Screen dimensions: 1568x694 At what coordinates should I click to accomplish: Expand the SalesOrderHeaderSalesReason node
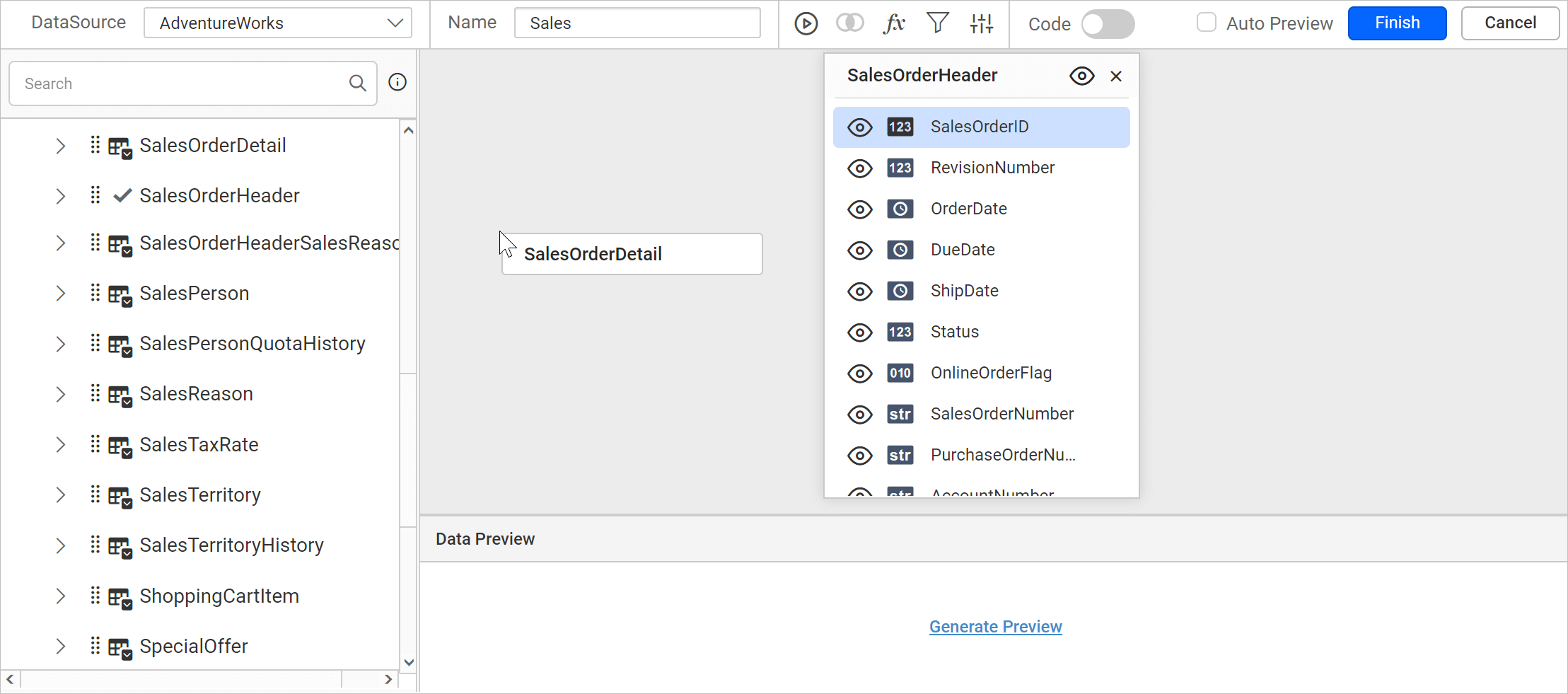[61, 243]
